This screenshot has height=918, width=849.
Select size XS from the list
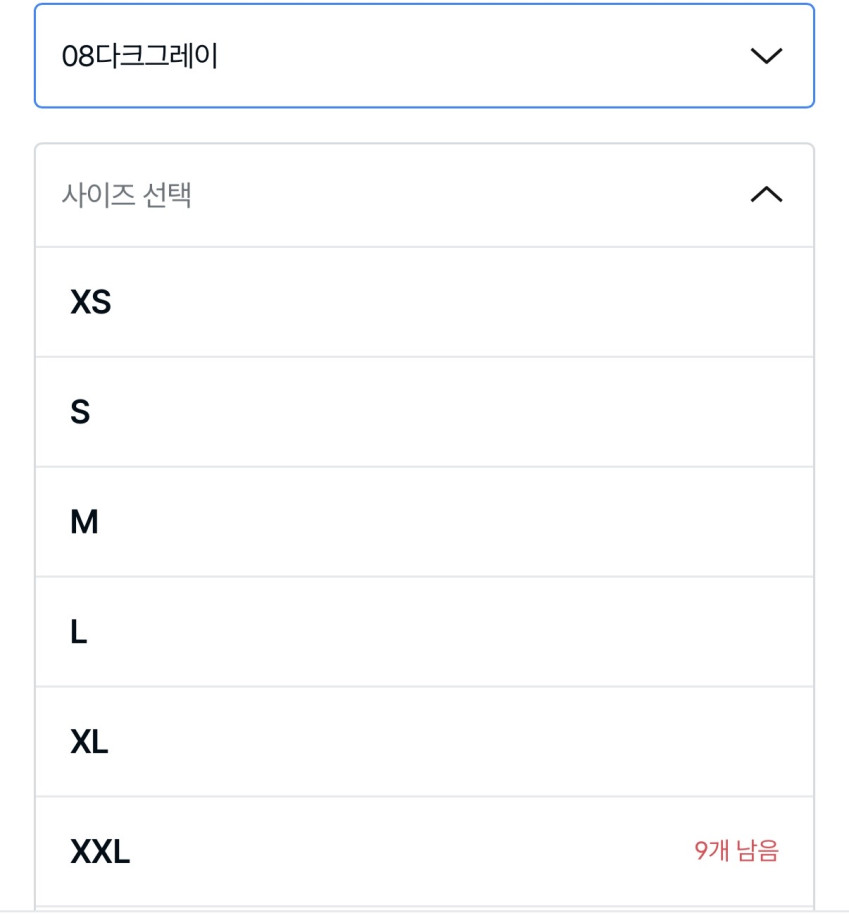424,302
